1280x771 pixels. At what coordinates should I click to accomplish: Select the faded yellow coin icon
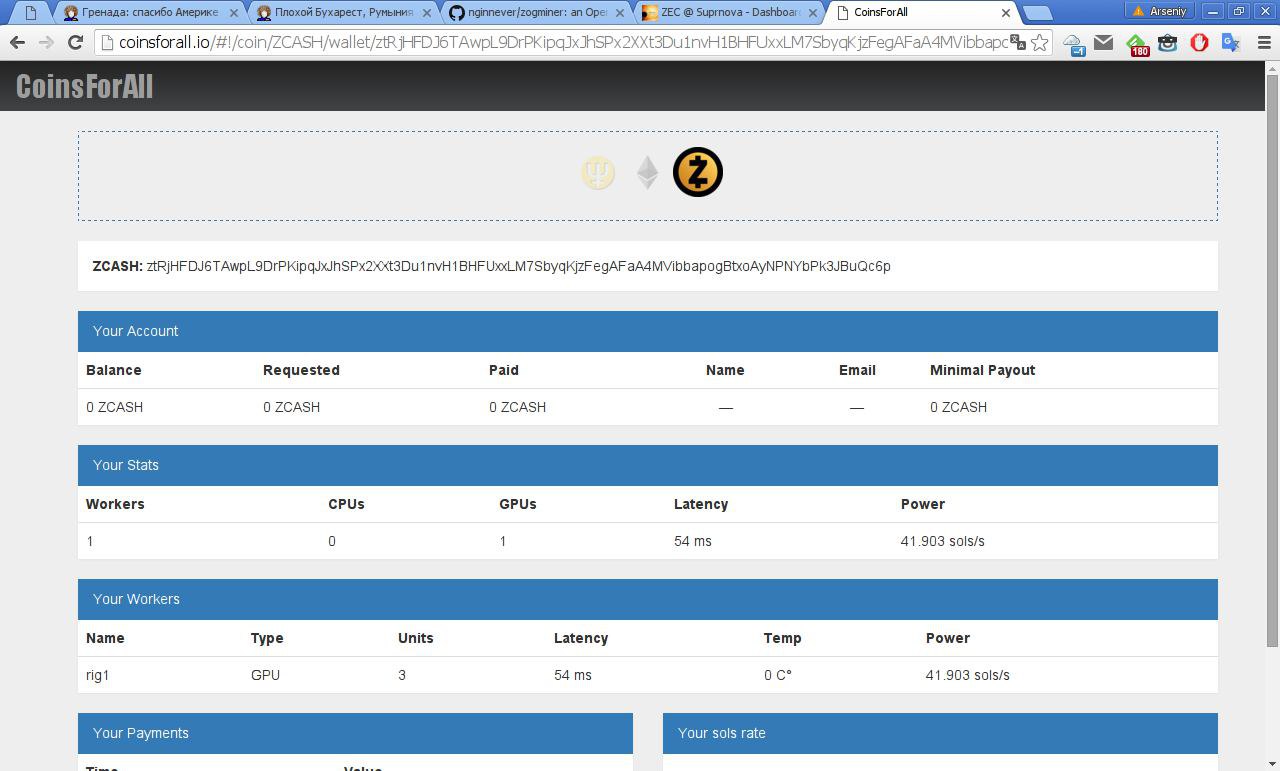pos(598,172)
